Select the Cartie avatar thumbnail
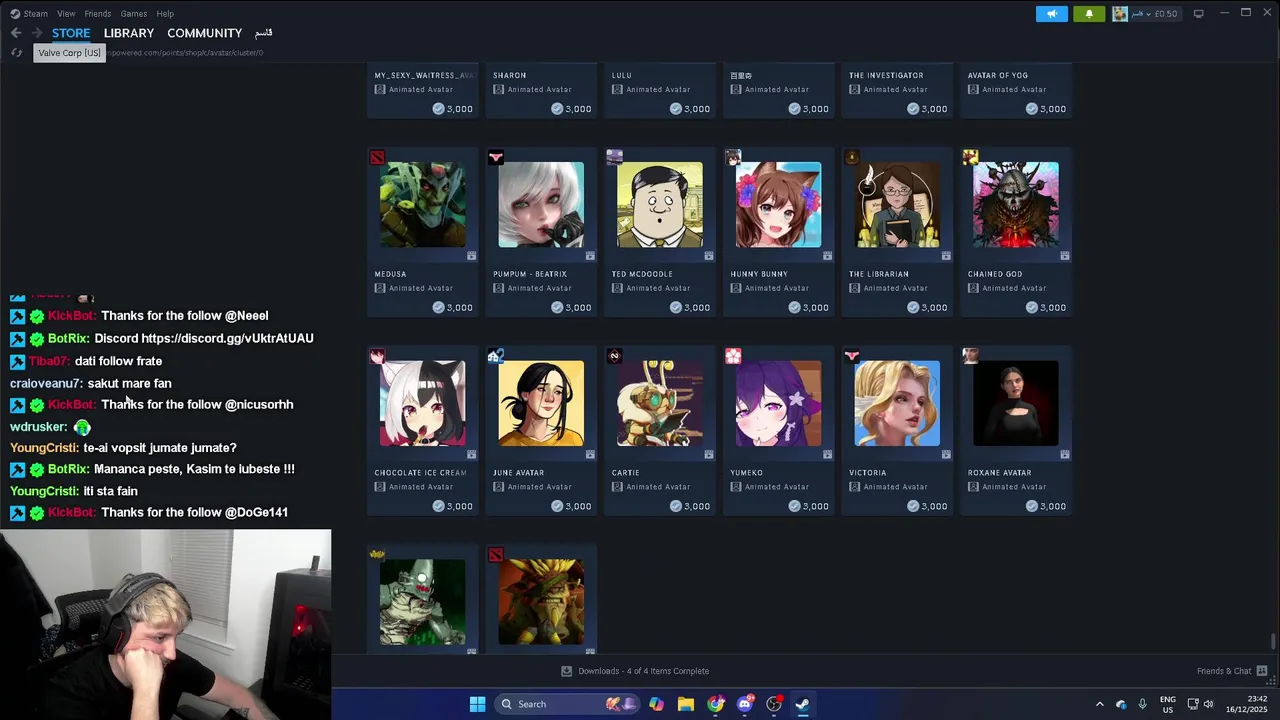1280x720 pixels. coord(660,403)
